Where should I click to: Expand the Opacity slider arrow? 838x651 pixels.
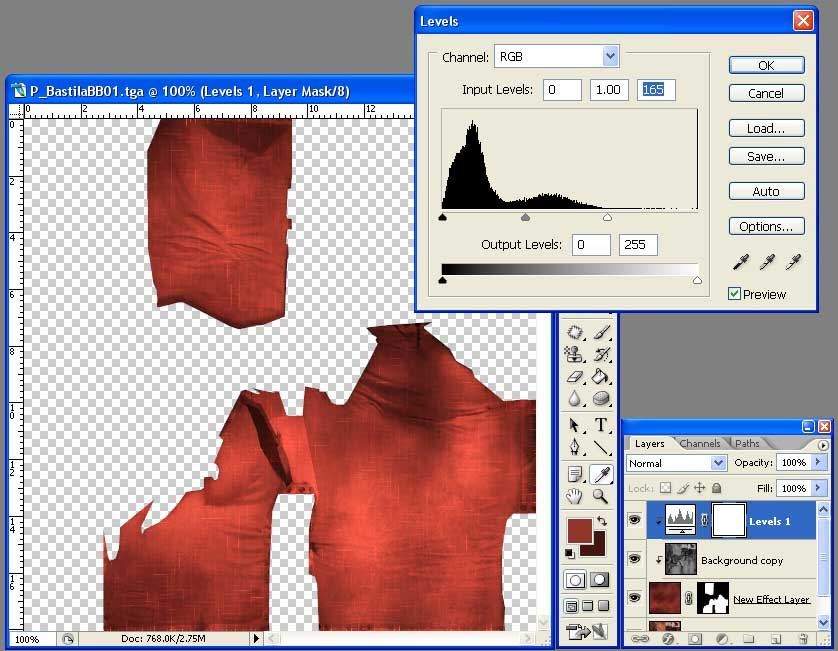pos(820,463)
